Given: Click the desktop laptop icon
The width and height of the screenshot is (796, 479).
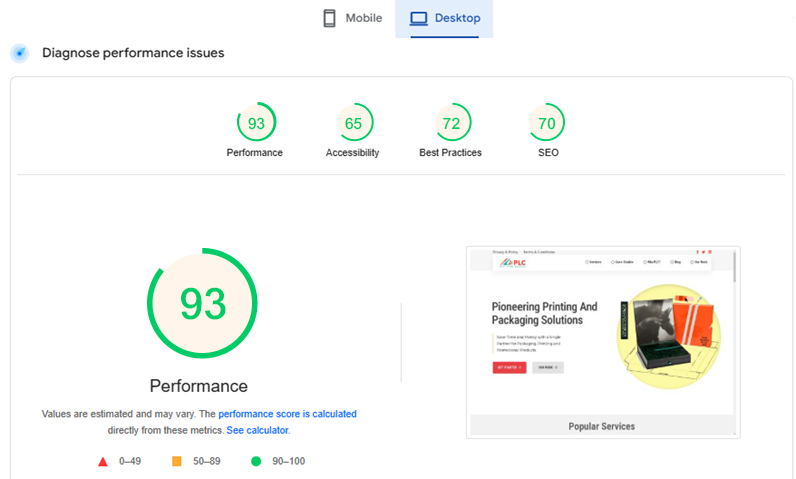Looking at the screenshot, I should (x=419, y=18).
